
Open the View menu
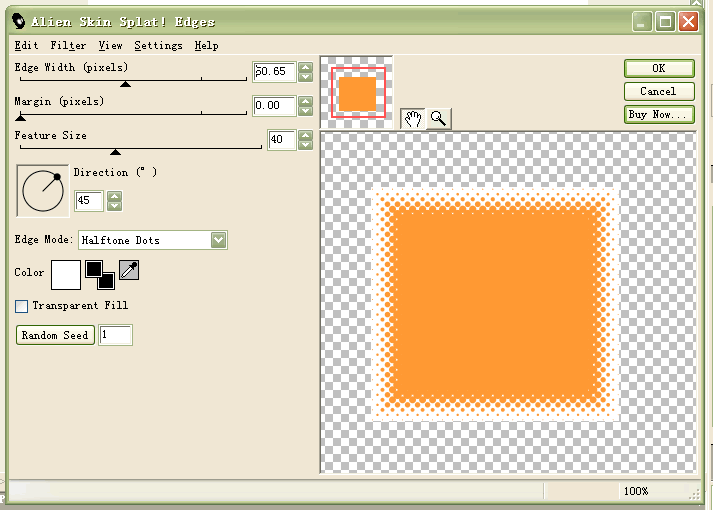[110, 45]
